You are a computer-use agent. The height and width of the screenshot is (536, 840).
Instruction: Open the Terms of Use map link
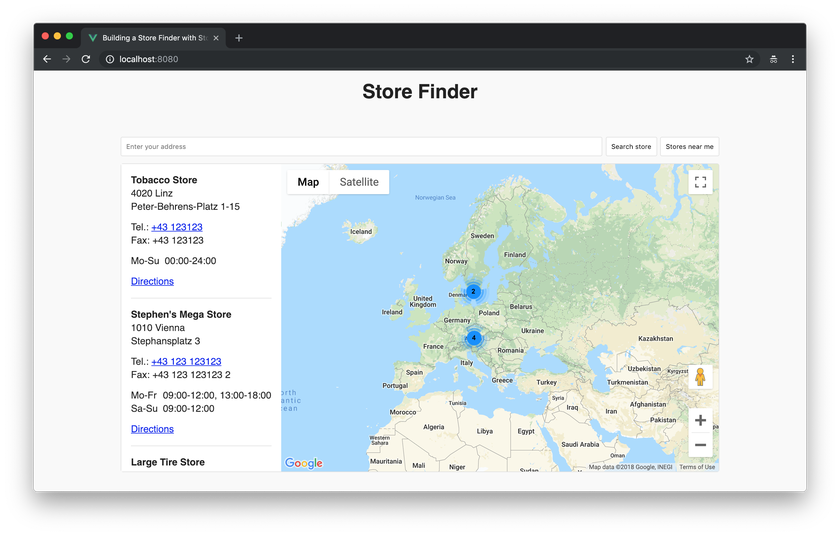pyautogui.click(x=697, y=467)
